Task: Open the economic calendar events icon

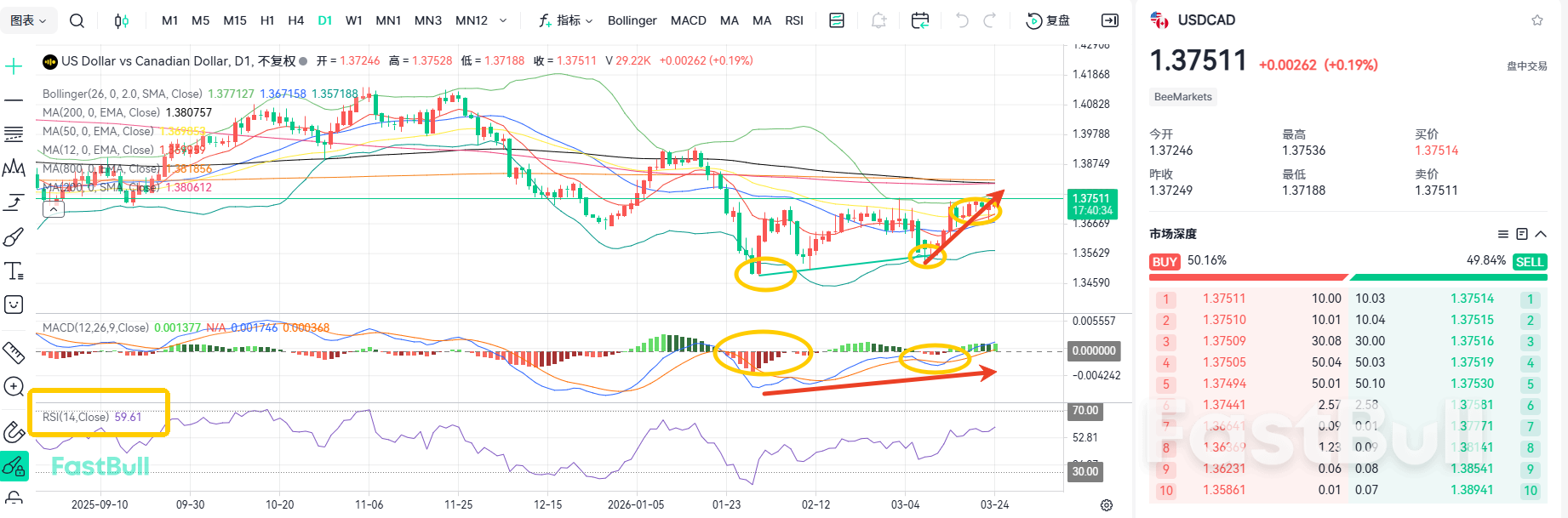Action: coord(920,20)
